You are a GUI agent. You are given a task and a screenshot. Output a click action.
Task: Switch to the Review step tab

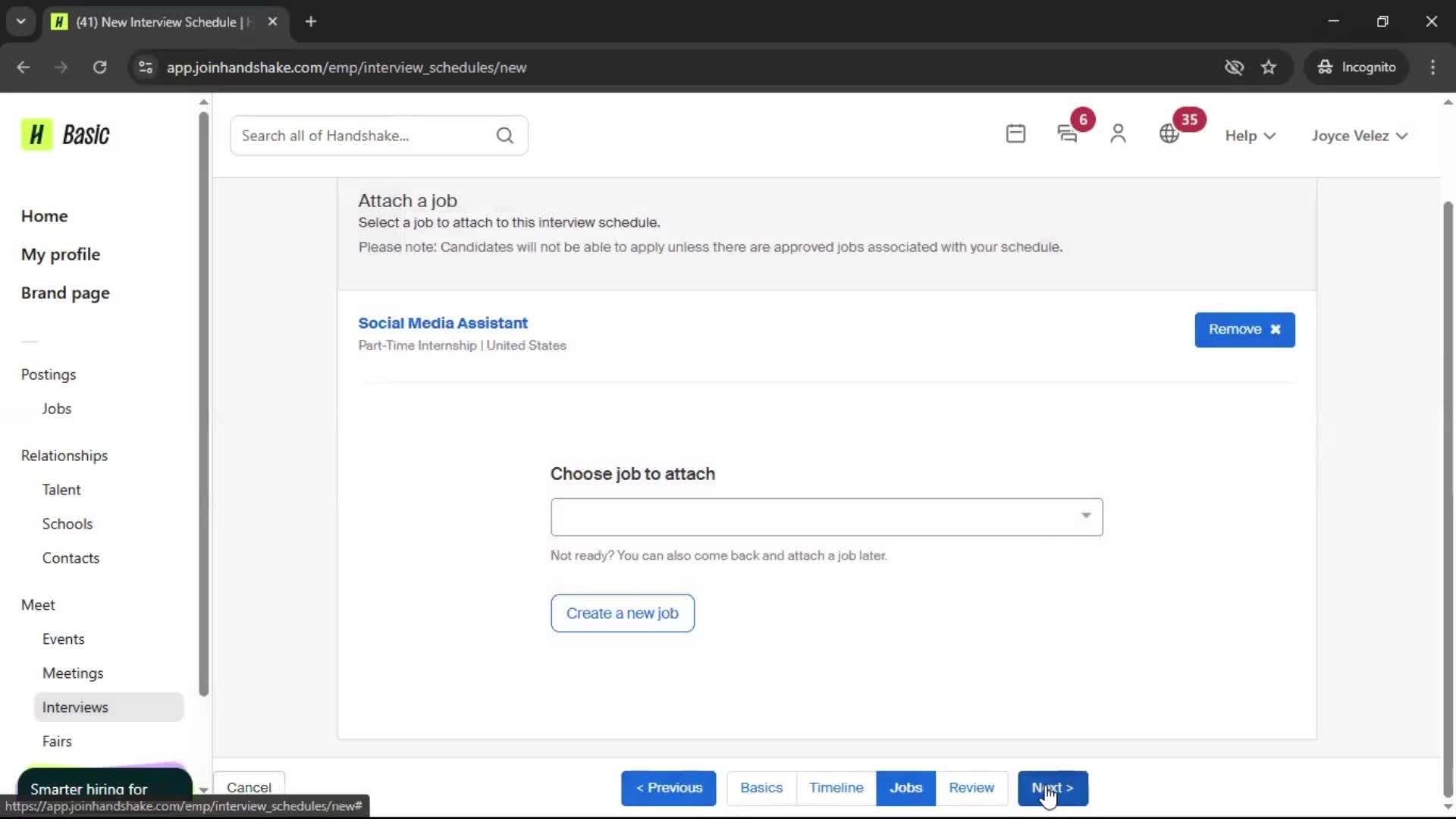point(971,788)
